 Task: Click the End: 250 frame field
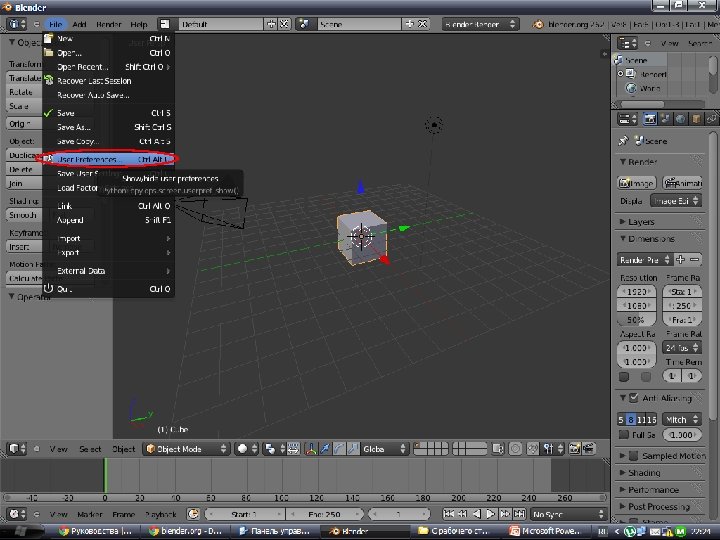pyautogui.click(x=324, y=514)
